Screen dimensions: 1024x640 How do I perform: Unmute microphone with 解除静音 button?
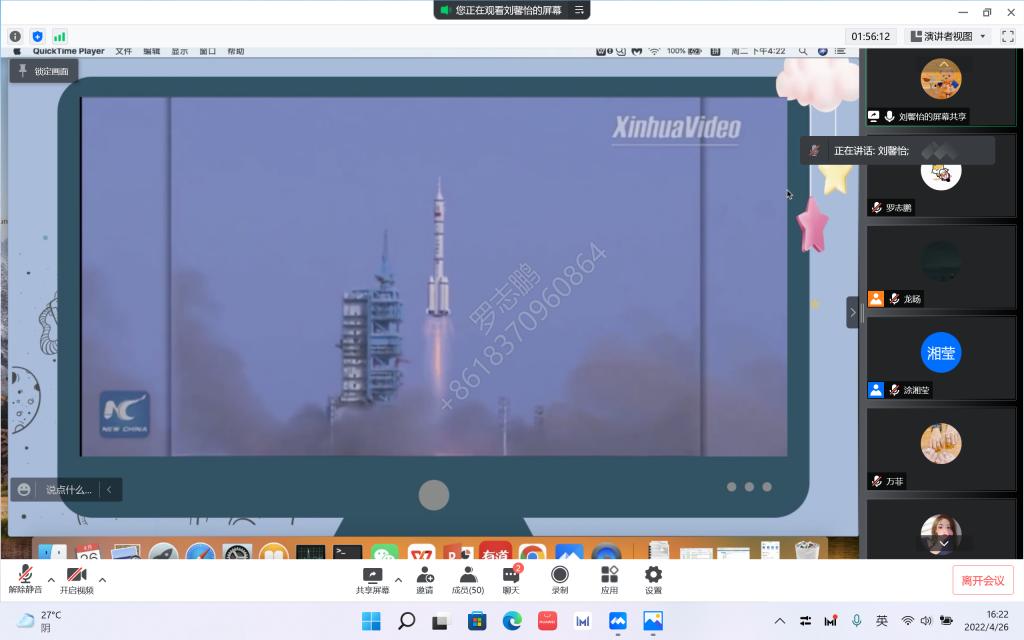24,579
